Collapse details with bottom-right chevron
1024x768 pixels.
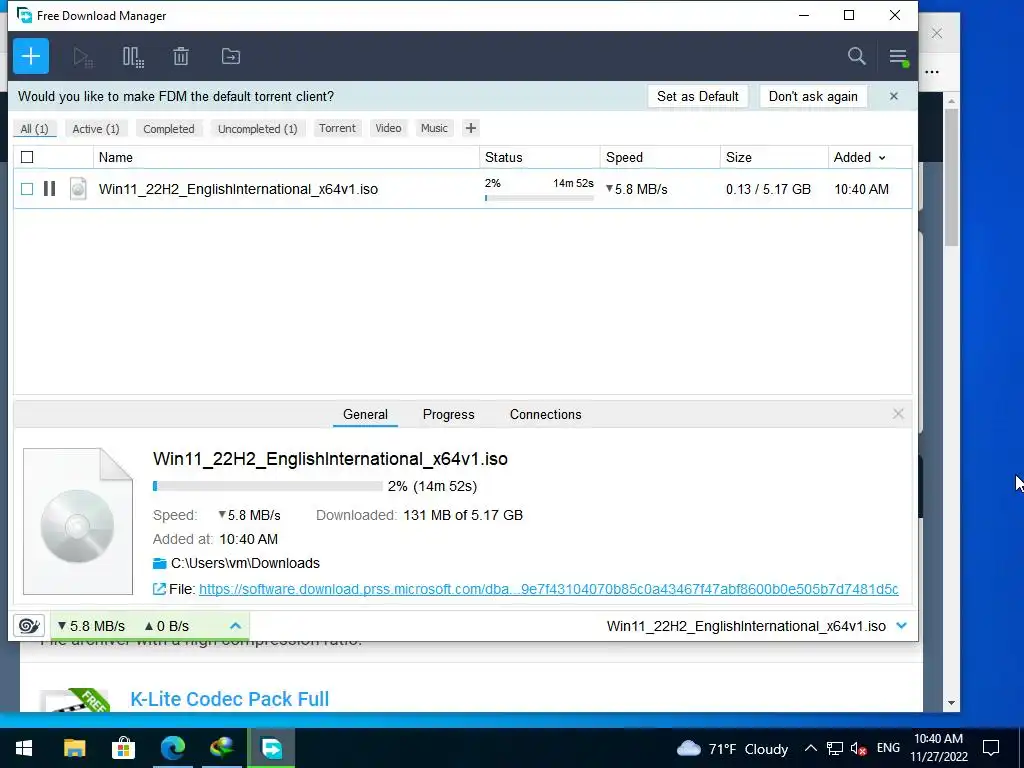(x=902, y=626)
